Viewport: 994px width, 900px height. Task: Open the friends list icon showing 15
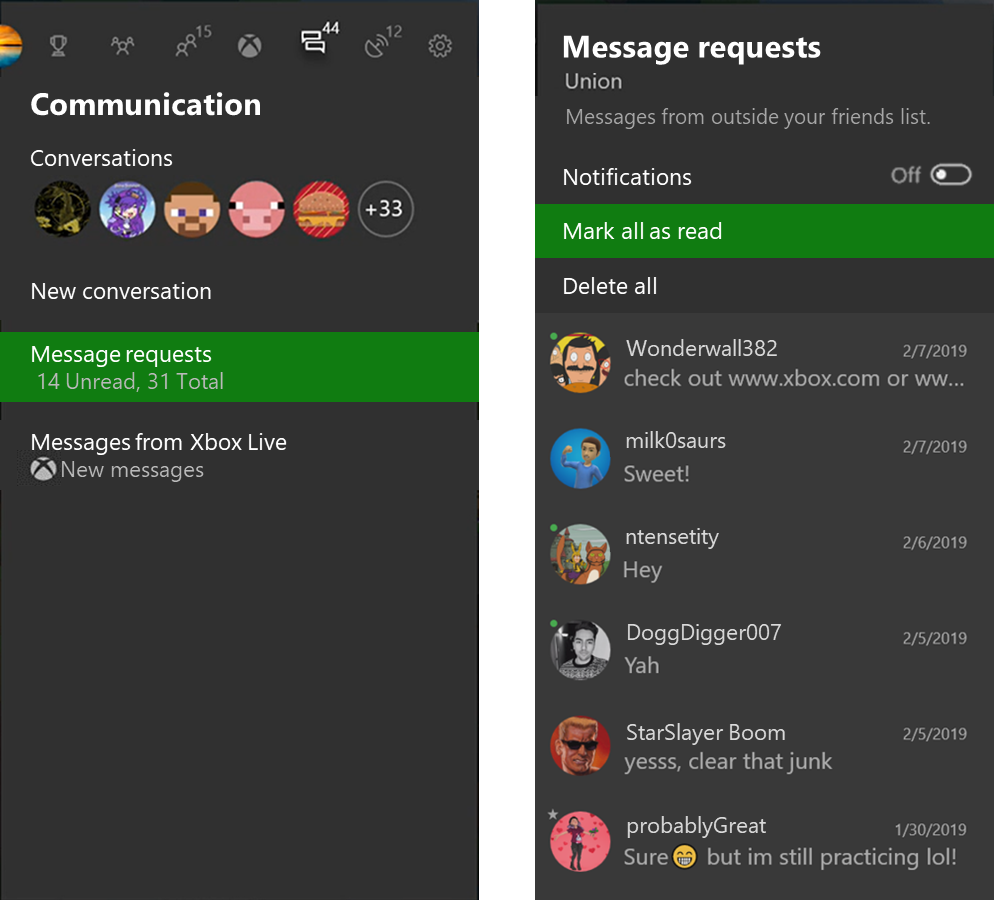coord(187,45)
